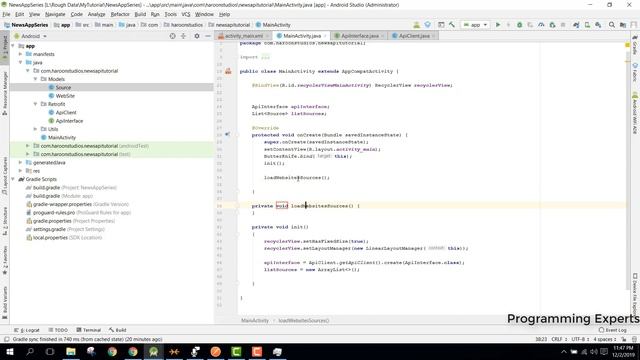Screen dimensions: 640x360
Task: Open the Build tool window button
Action: coord(118,330)
